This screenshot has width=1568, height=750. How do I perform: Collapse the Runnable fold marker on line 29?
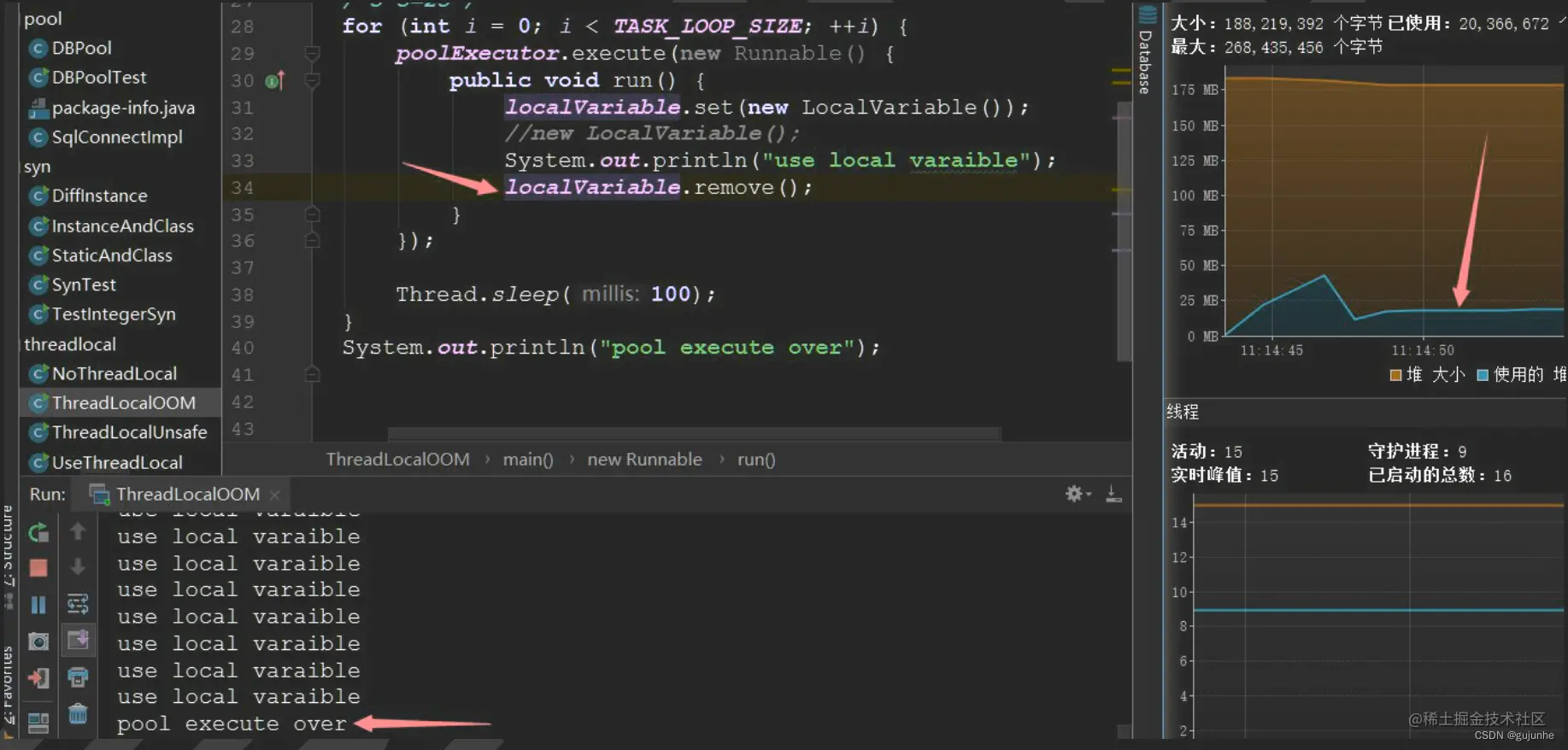(x=313, y=54)
